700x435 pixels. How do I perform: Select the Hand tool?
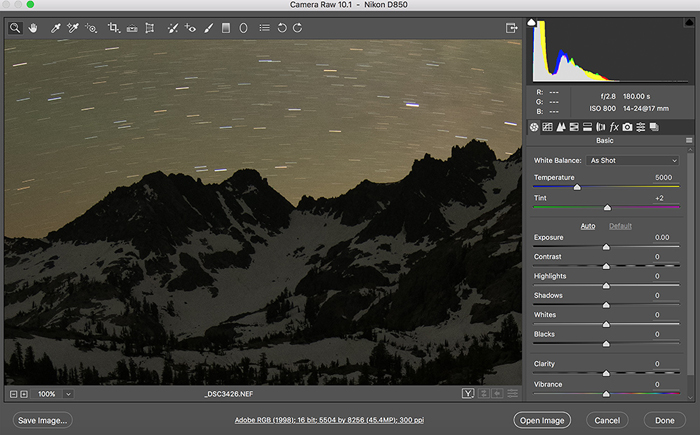click(33, 28)
